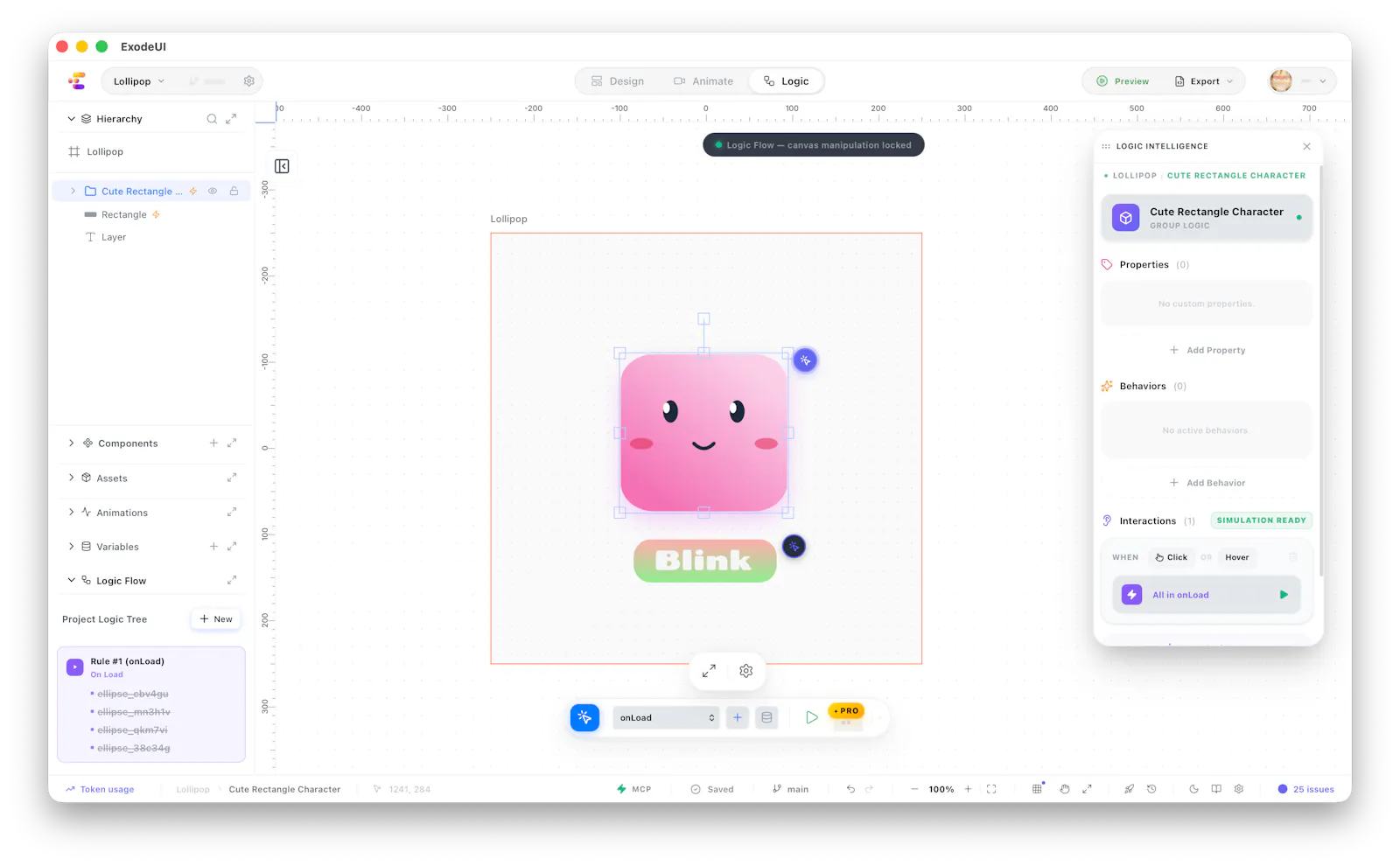This screenshot has width=1400, height=866.
Task: Open the documentation book icon
Action: (x=1216, y=789)
